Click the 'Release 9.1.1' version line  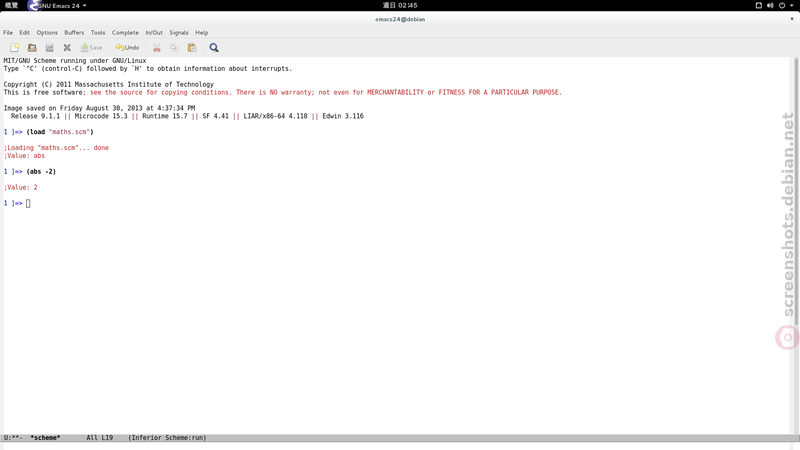tap(187, 116)
